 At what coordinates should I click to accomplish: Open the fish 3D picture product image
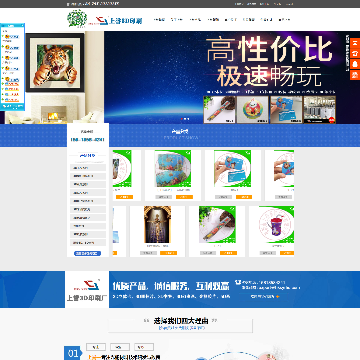pos(173,169)
